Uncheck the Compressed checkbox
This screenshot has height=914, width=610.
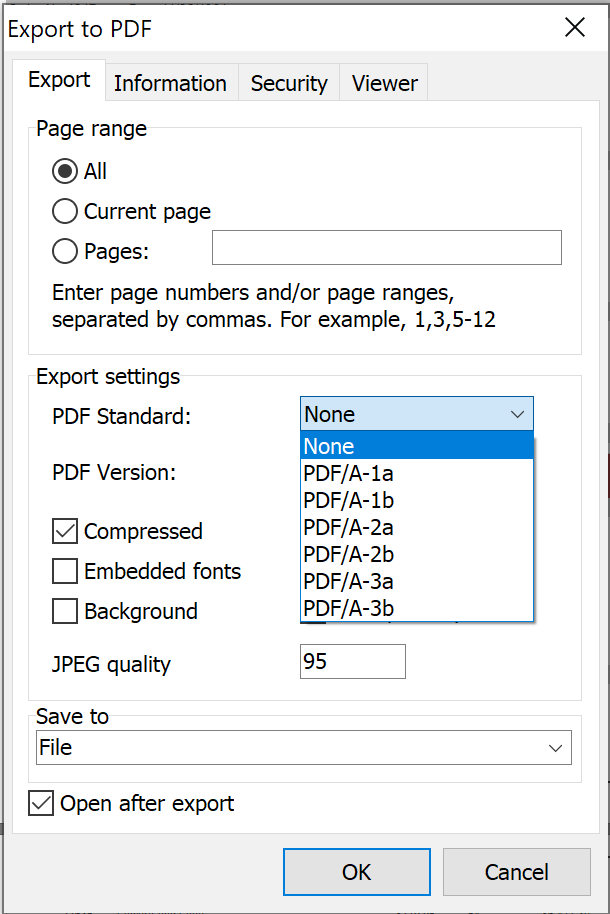click(65, 531)
